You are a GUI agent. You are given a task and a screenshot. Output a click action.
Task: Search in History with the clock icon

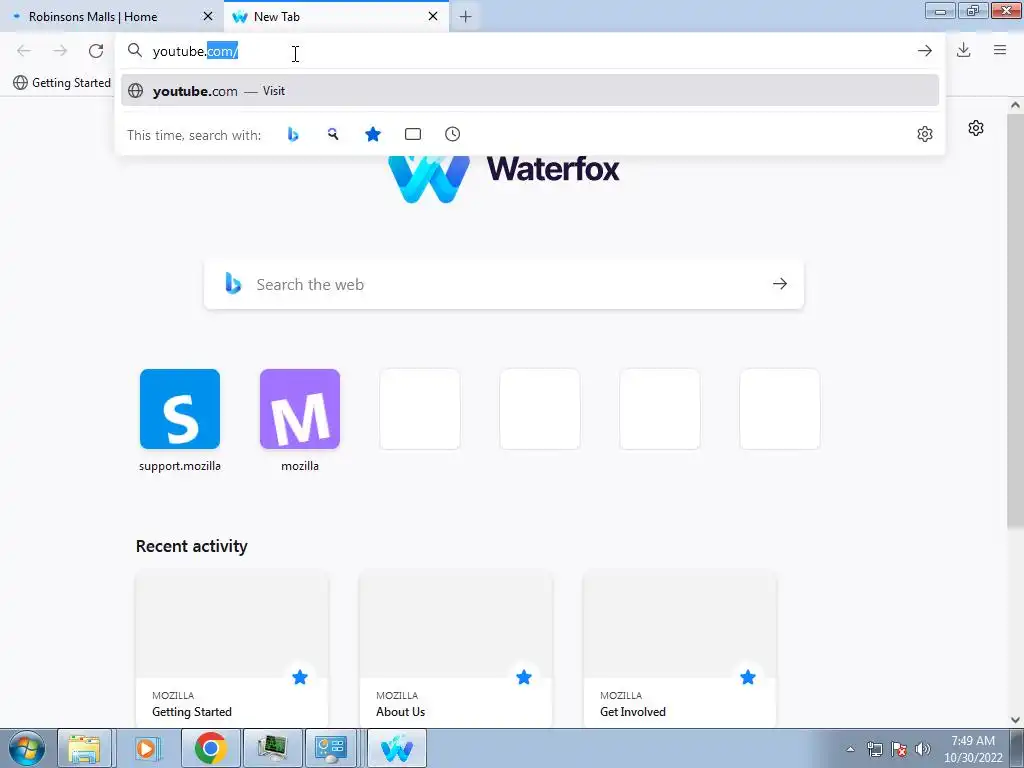453,135
